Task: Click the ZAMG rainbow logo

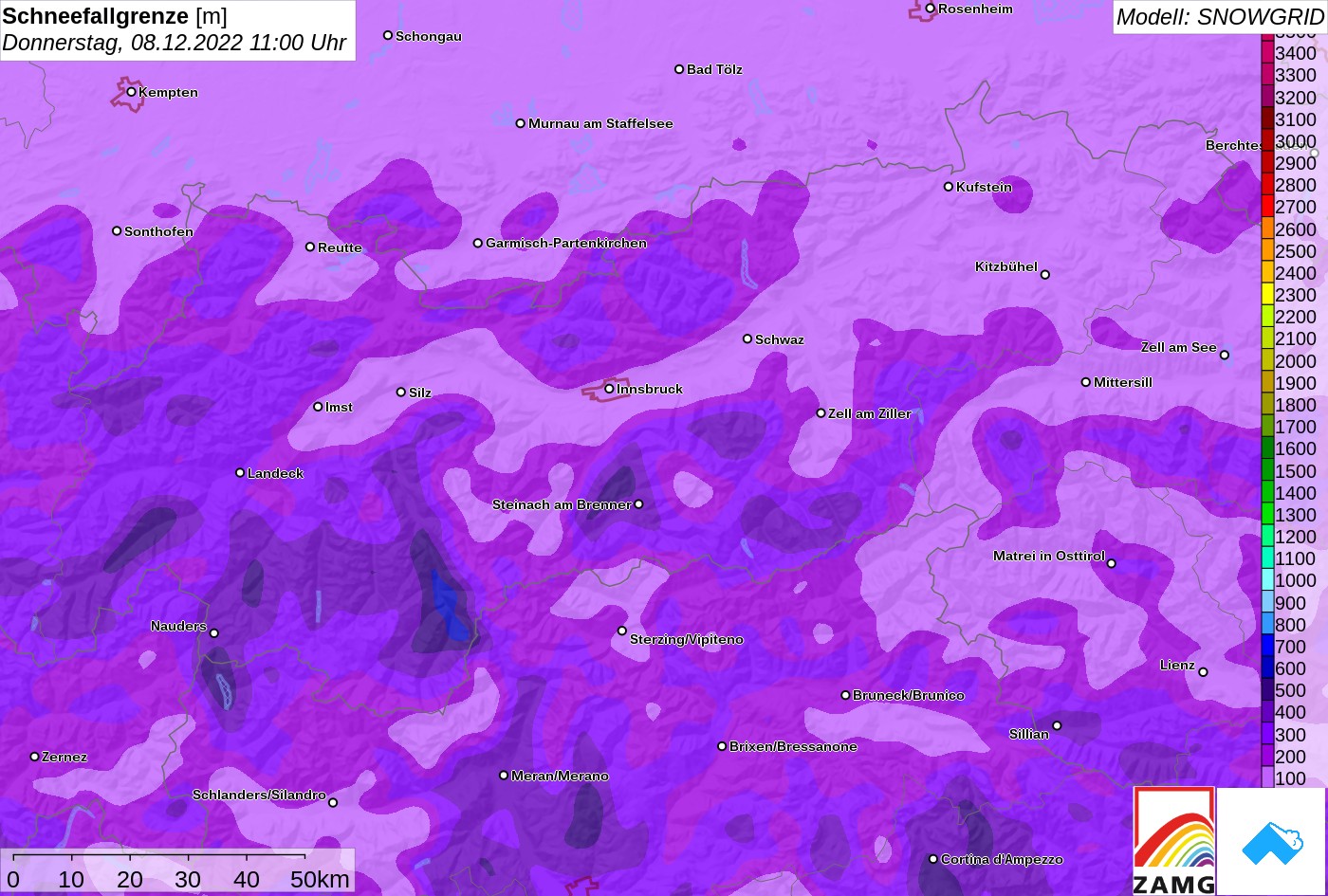Action: click(x=1174, y=840)
